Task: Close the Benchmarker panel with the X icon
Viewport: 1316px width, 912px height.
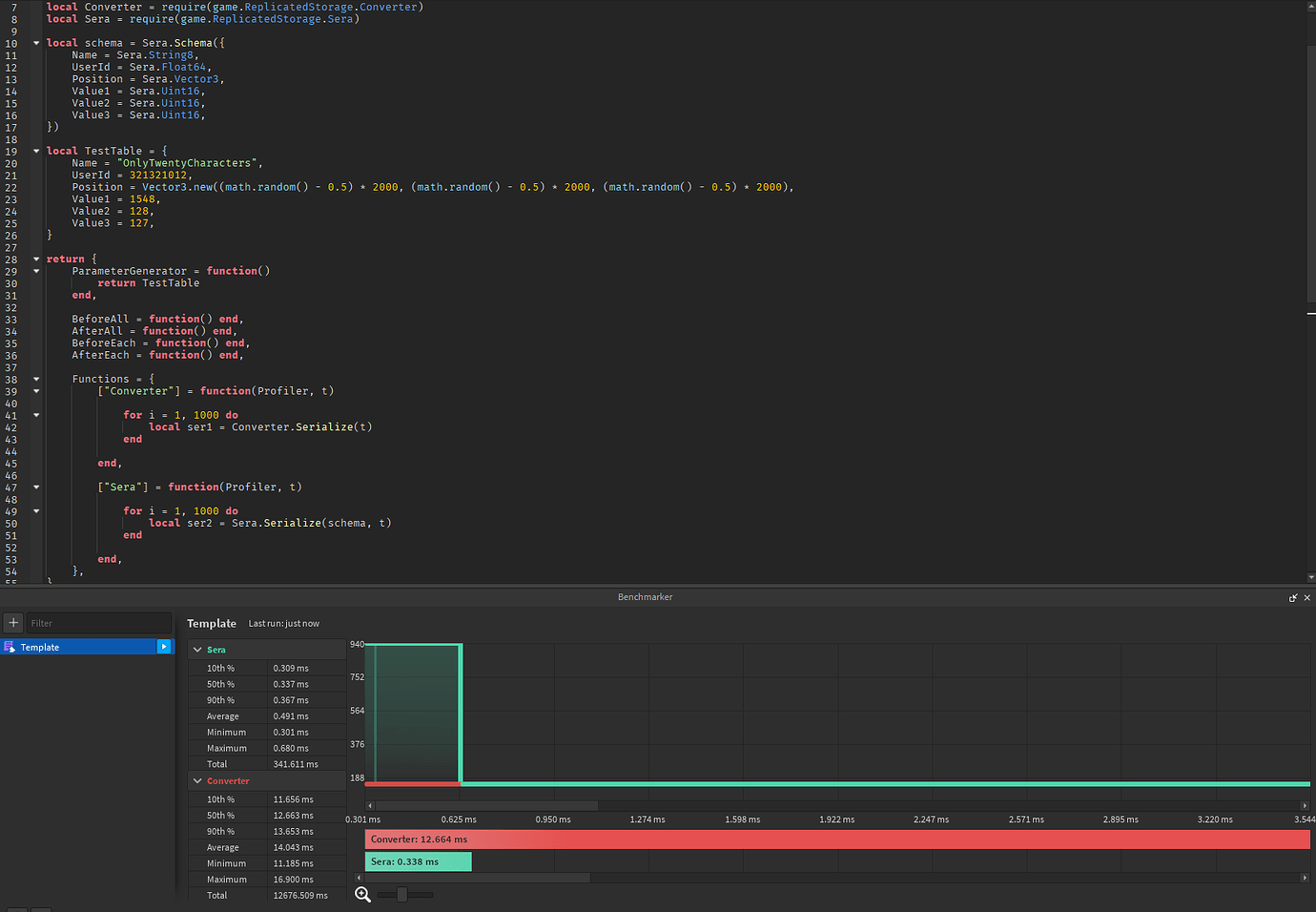Action: click(1306, 597)
